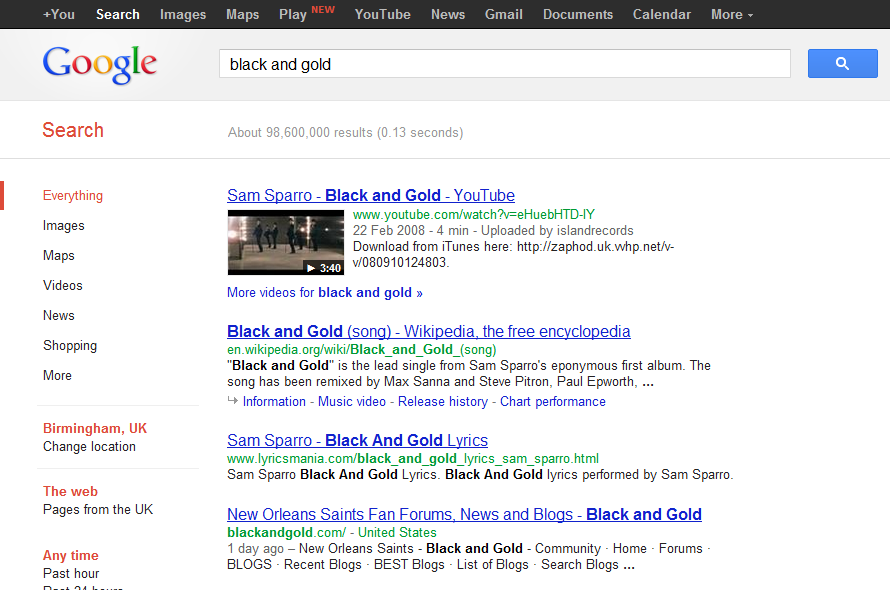Click the Saints result '1 day ago' snippet
Viewport: 890px width, 590px height.
tap(469, 556)
